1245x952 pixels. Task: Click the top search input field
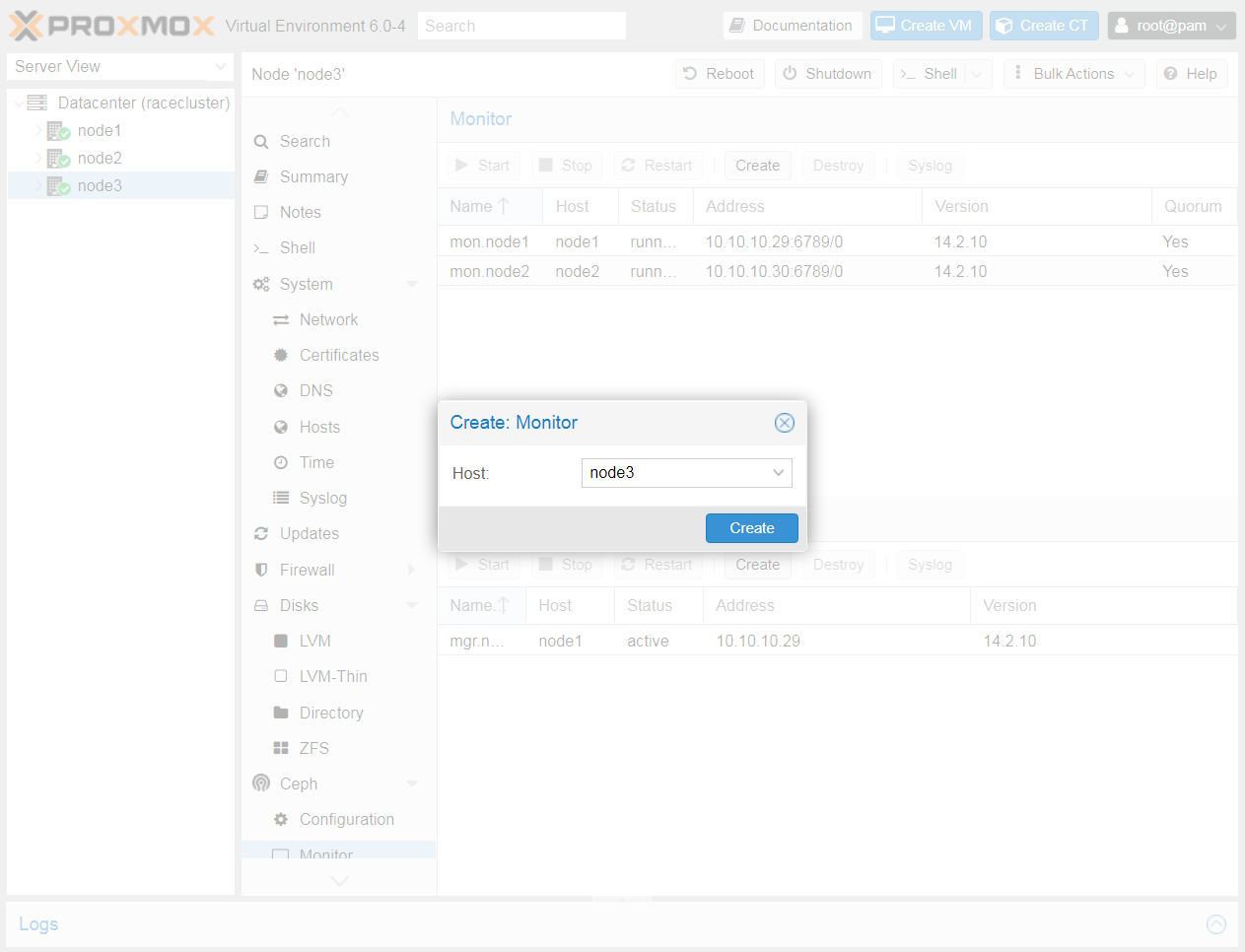coord(521,26)
